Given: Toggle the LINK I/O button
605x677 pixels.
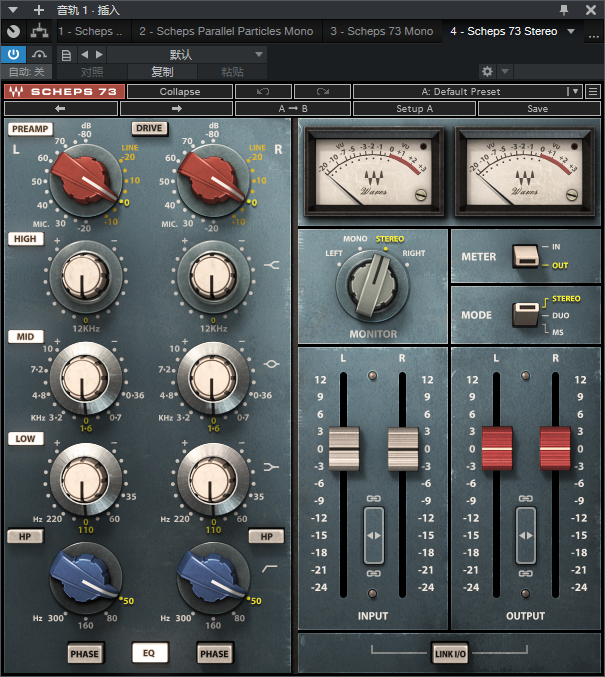Looking at the screenshot, I should 450,653.
